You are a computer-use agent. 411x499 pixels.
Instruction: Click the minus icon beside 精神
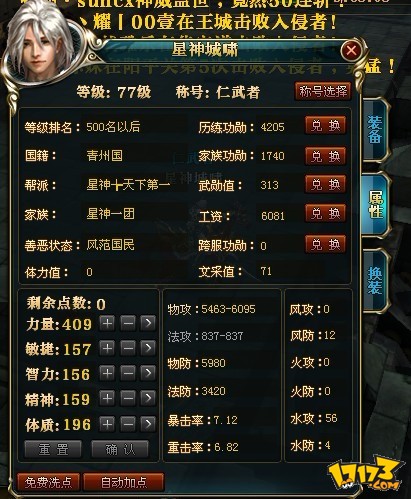pos(128,399)
